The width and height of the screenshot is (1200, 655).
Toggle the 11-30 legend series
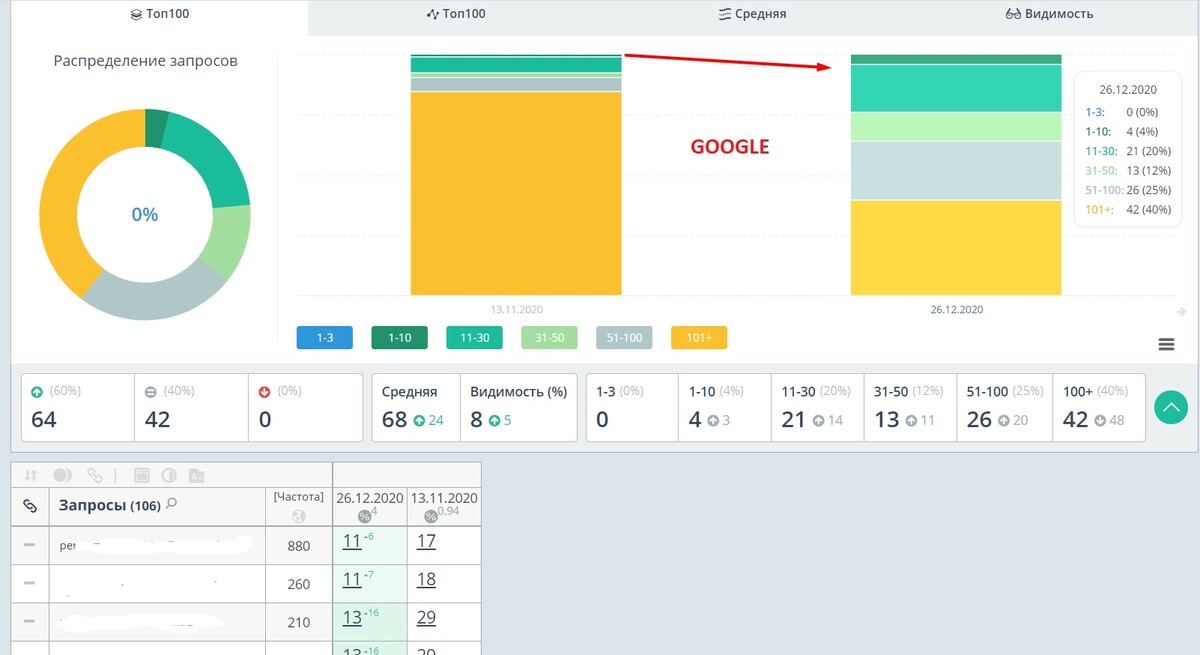point(474,338)
